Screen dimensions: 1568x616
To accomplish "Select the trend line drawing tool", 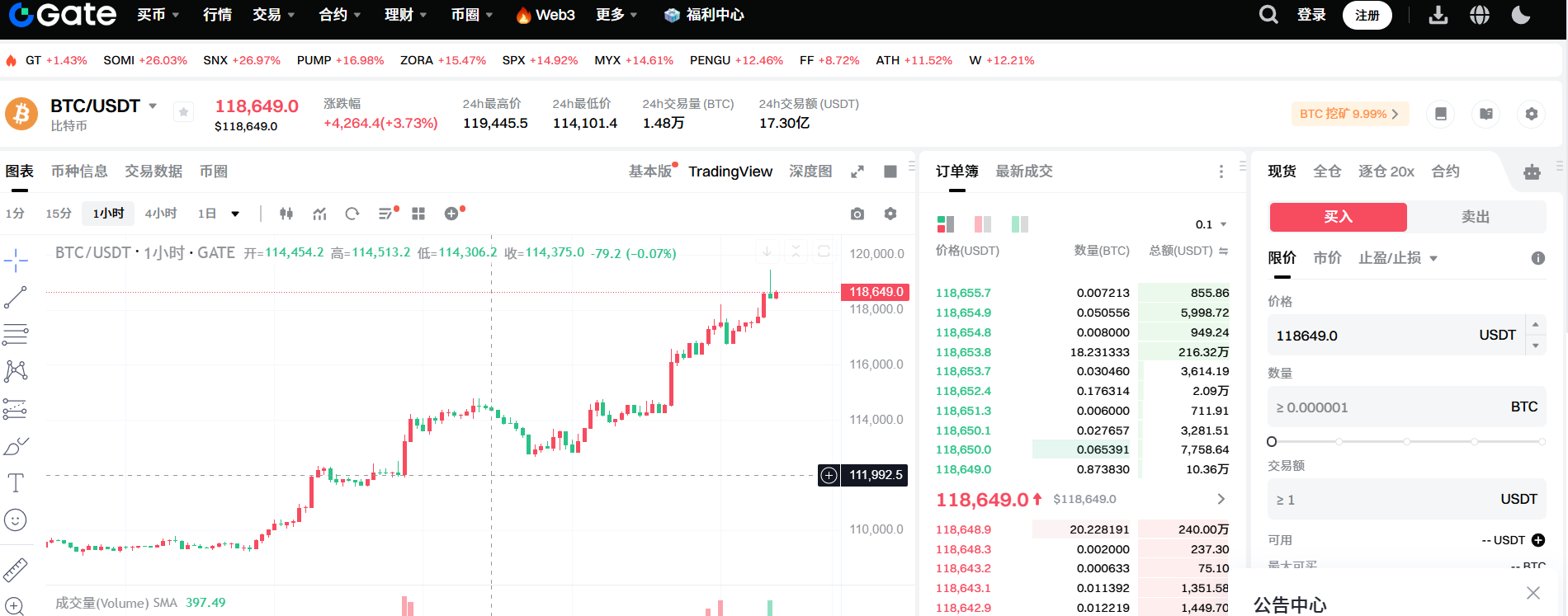I will tap(16, 297).
